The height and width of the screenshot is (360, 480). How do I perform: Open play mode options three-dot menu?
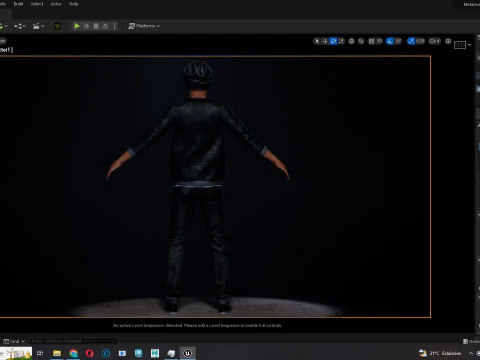[x=114, y=26]
